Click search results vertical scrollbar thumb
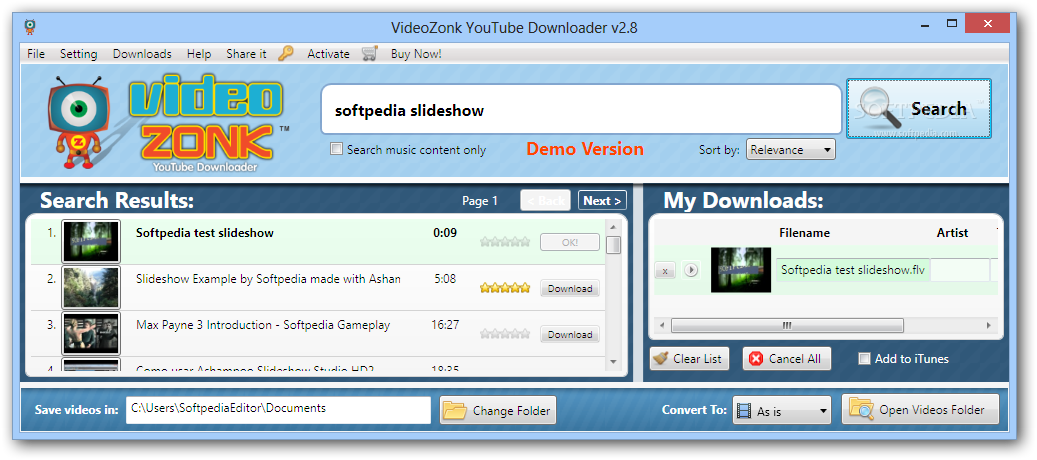This screenshot has width=1037, height=460. click(x=614, y=245)
